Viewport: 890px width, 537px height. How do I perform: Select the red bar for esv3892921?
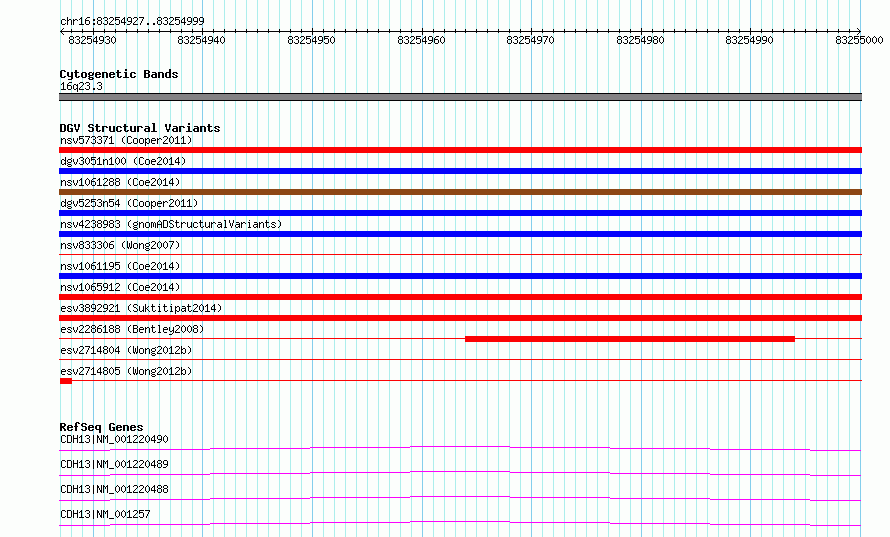[x=460, y=318]
